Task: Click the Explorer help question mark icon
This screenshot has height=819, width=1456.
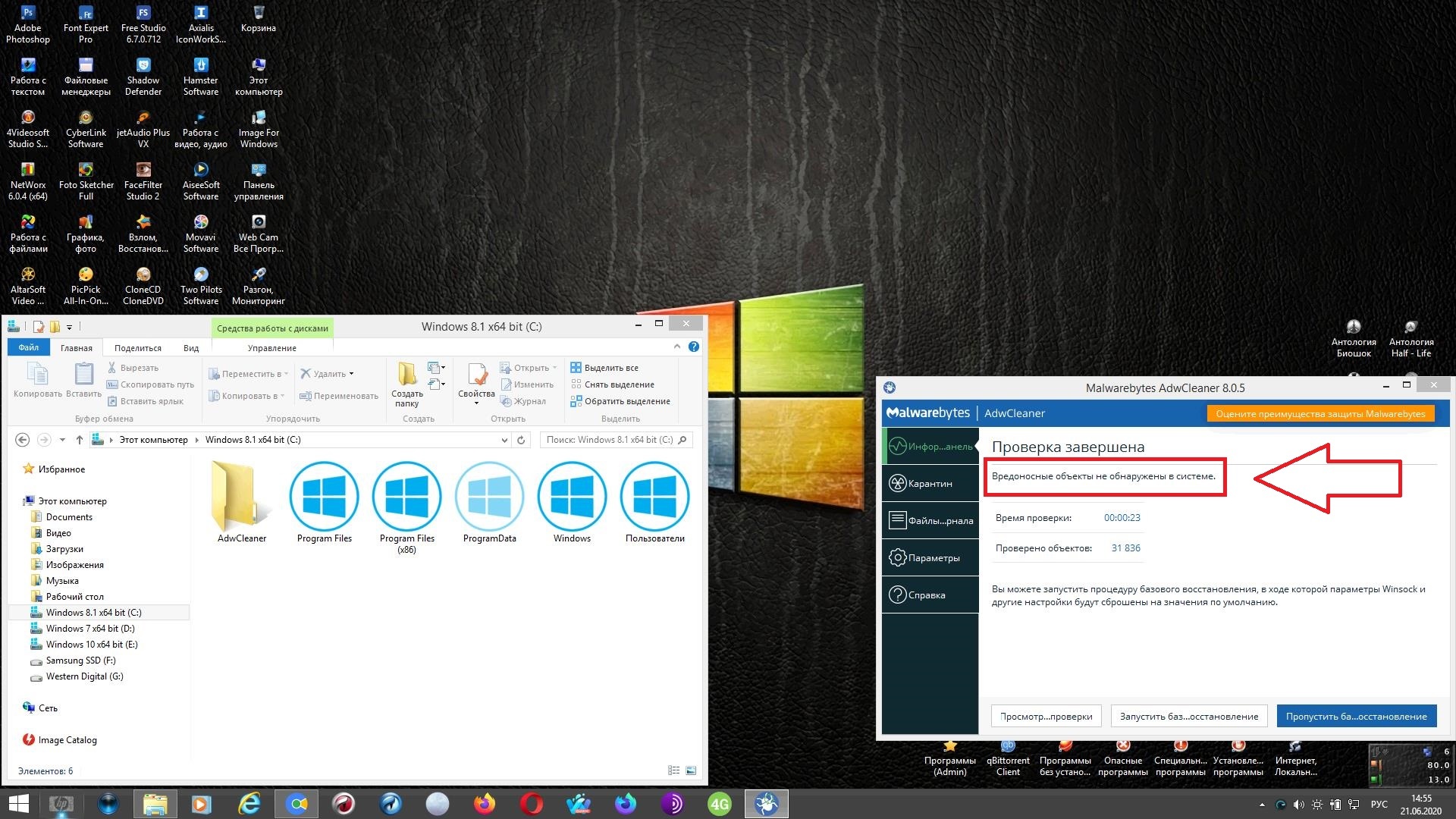Action: tap(694, 347)
